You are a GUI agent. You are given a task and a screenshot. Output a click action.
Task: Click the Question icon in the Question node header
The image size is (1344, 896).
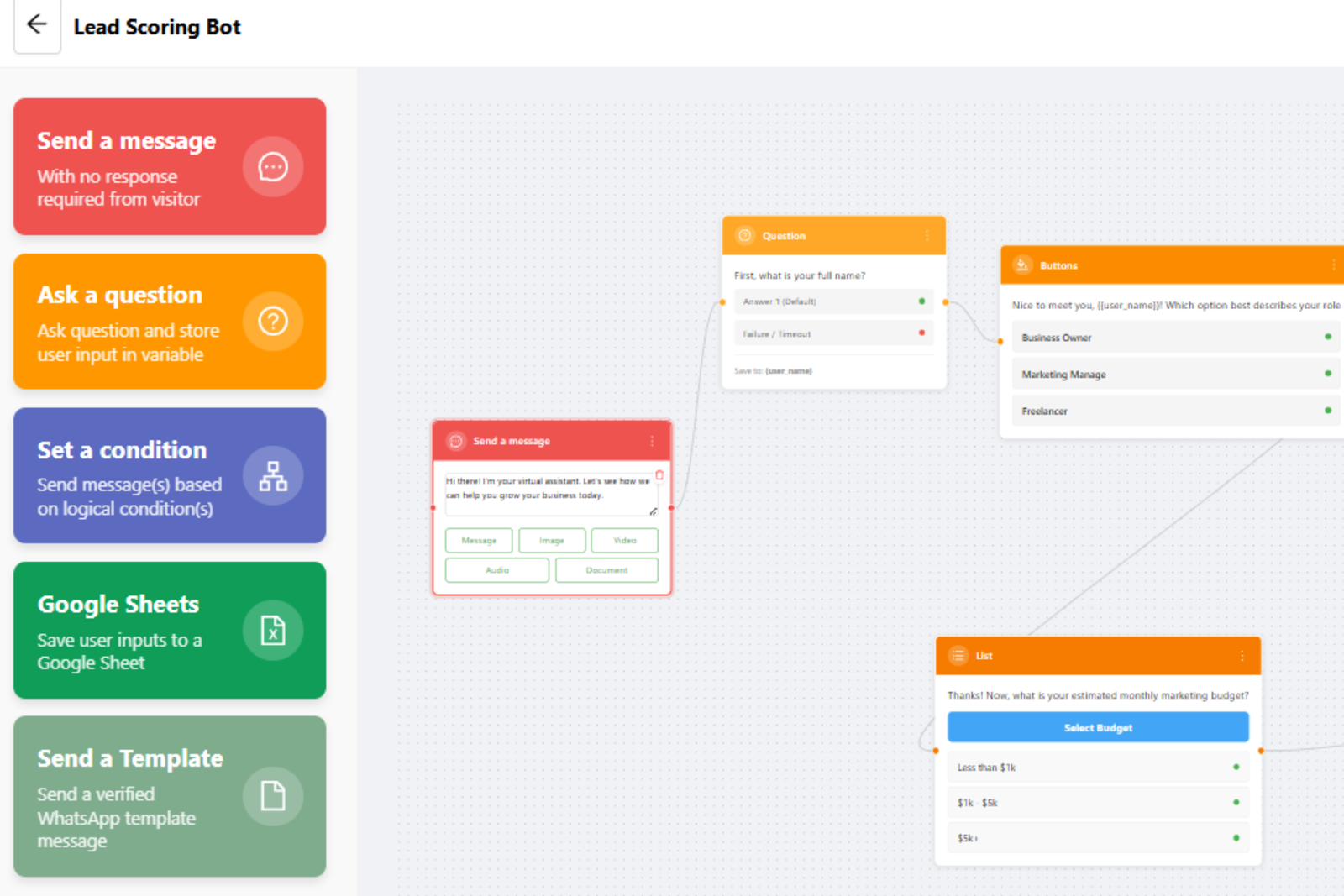point(745,235)
